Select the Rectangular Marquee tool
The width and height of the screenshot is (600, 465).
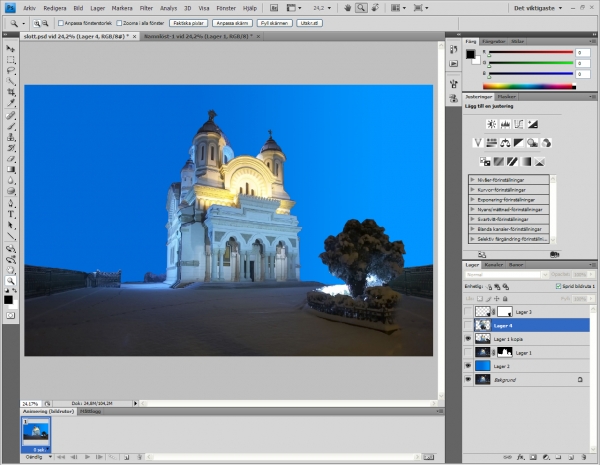(x=11, y=60)
